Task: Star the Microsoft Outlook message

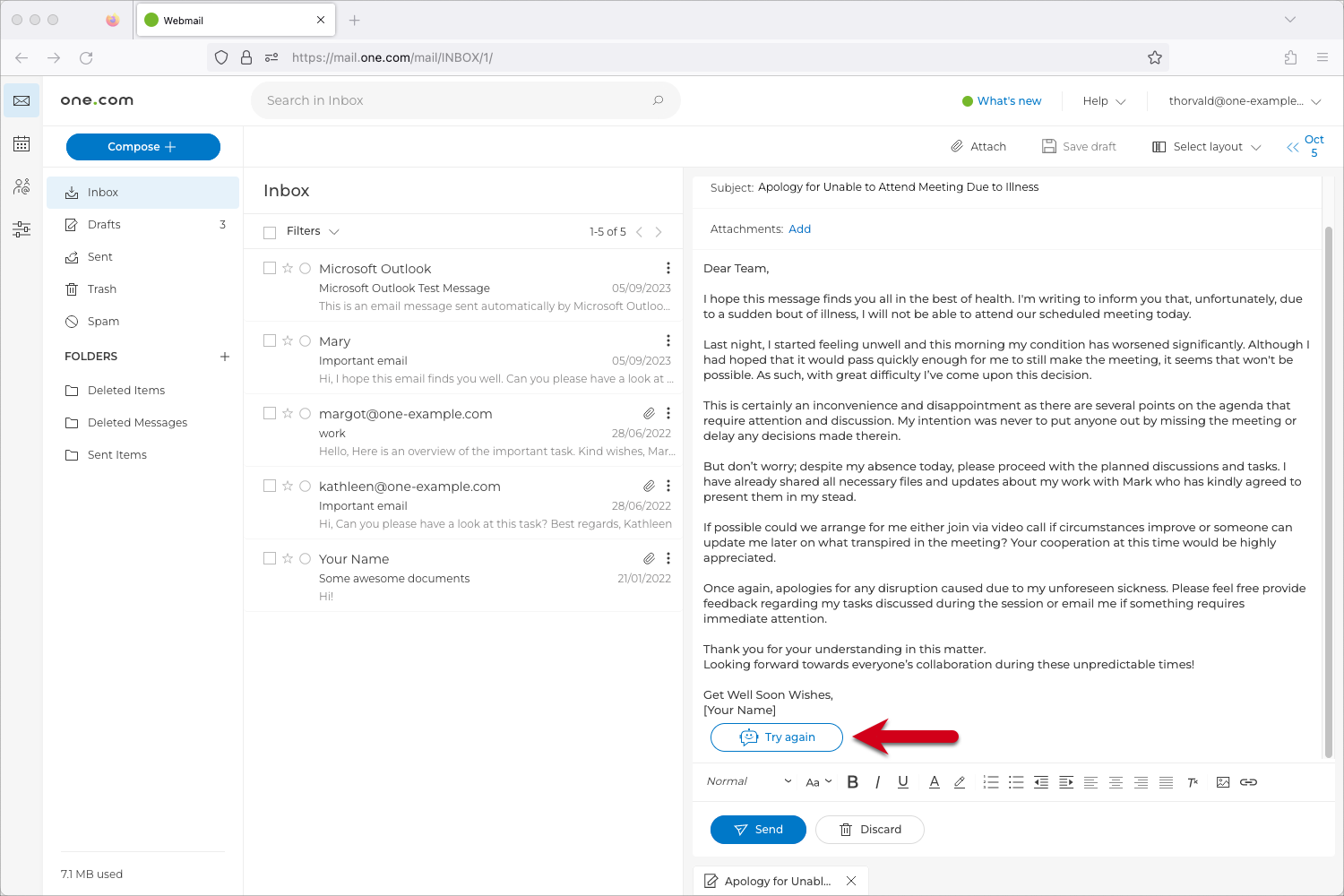Action: point(287,268)
